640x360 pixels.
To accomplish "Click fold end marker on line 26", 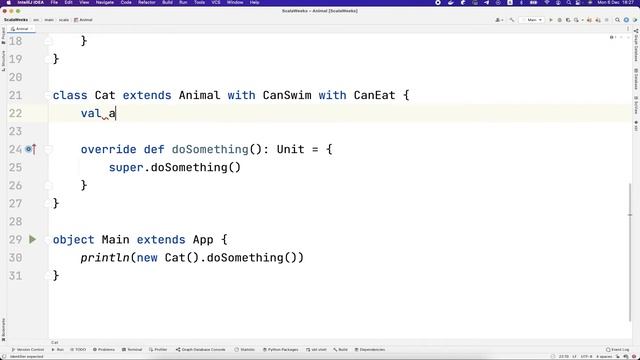I will click(48, 186).
